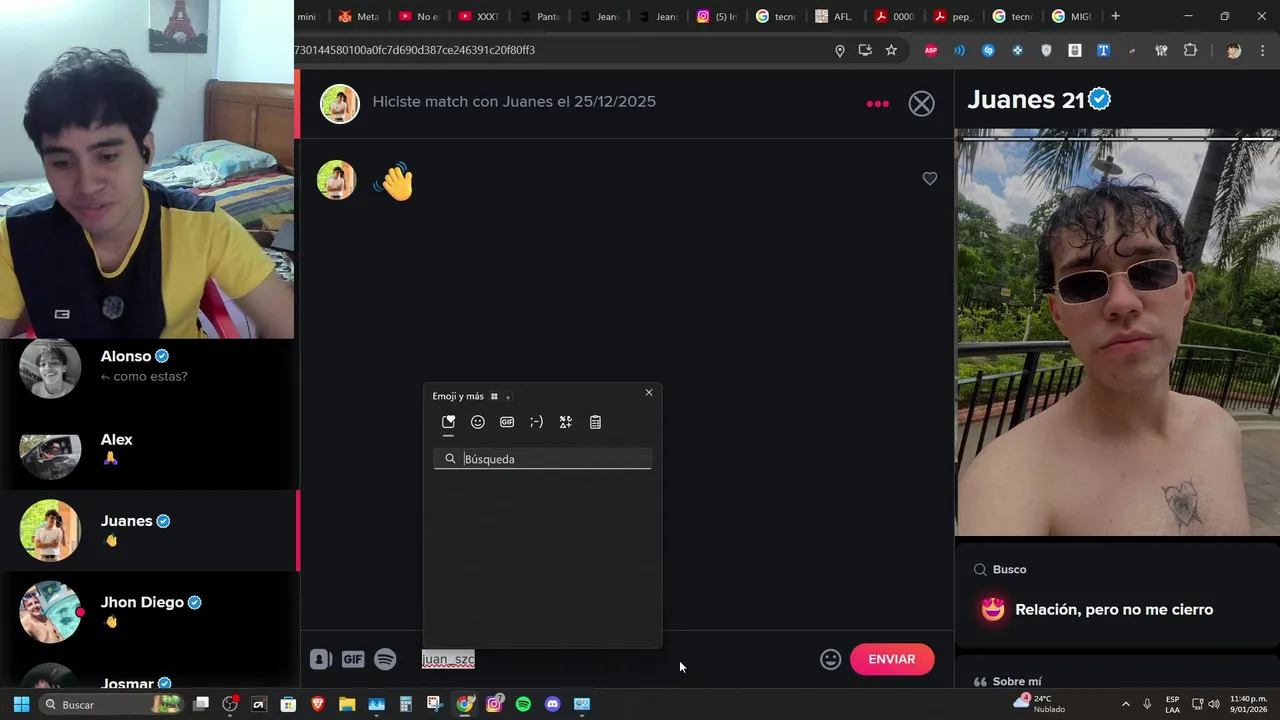The width and height of the screenshot is (1280, 720).
Task: Switch to the Meta browser tab
Action: pos(359,16)
